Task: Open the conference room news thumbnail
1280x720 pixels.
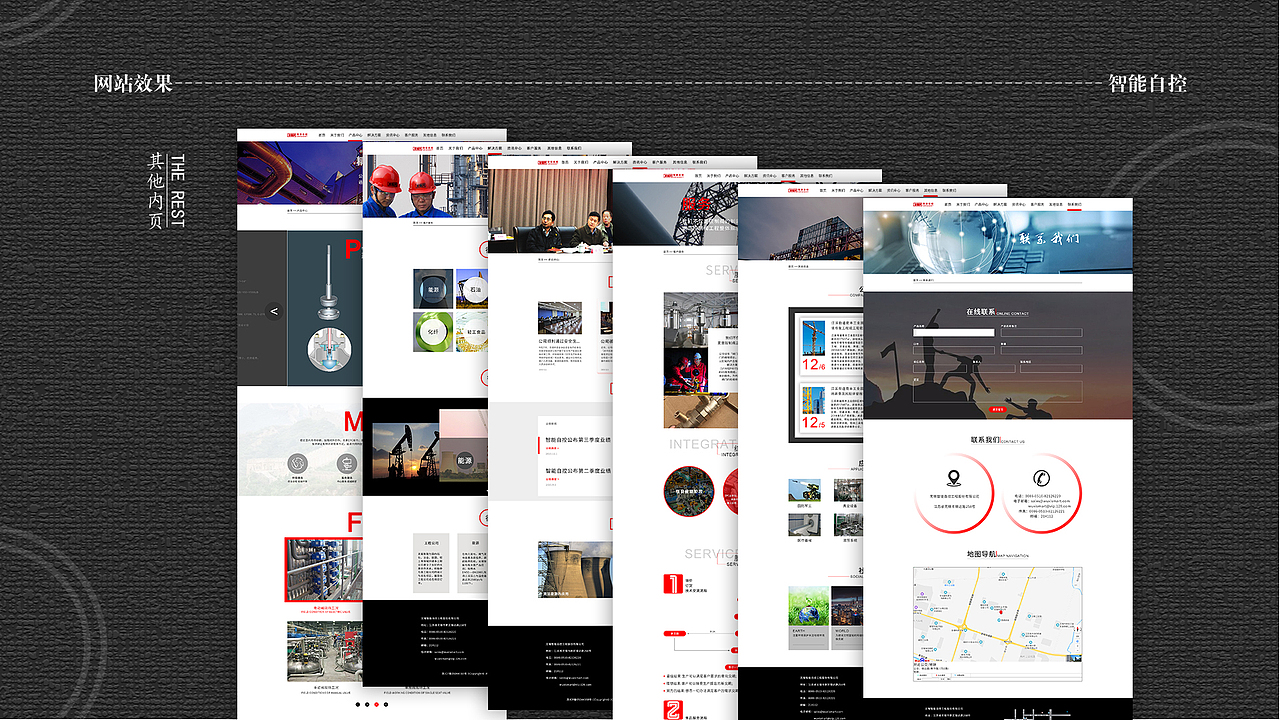Action: (x=559, y=318)
